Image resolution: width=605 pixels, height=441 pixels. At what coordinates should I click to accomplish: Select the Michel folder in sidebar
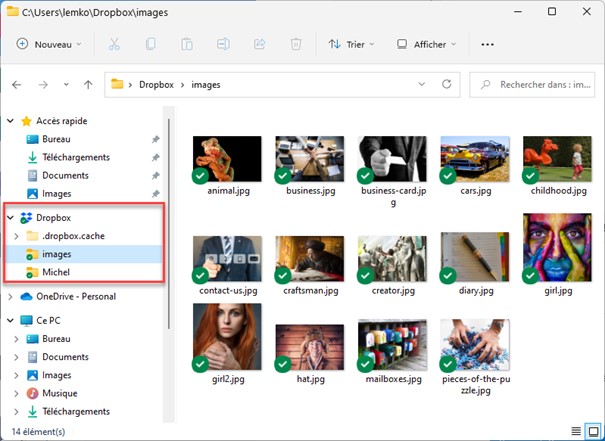(x=56, y=272)
